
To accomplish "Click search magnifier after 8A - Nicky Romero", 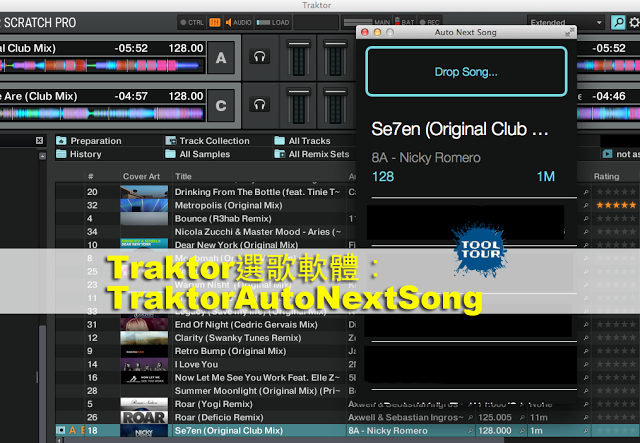I will click(470, 430).
